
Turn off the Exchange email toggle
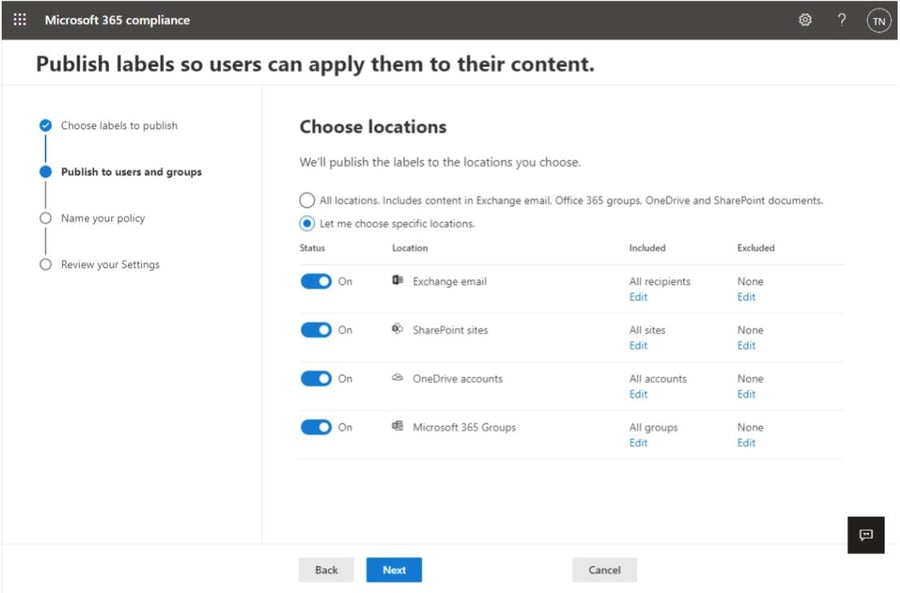(316, 281)
